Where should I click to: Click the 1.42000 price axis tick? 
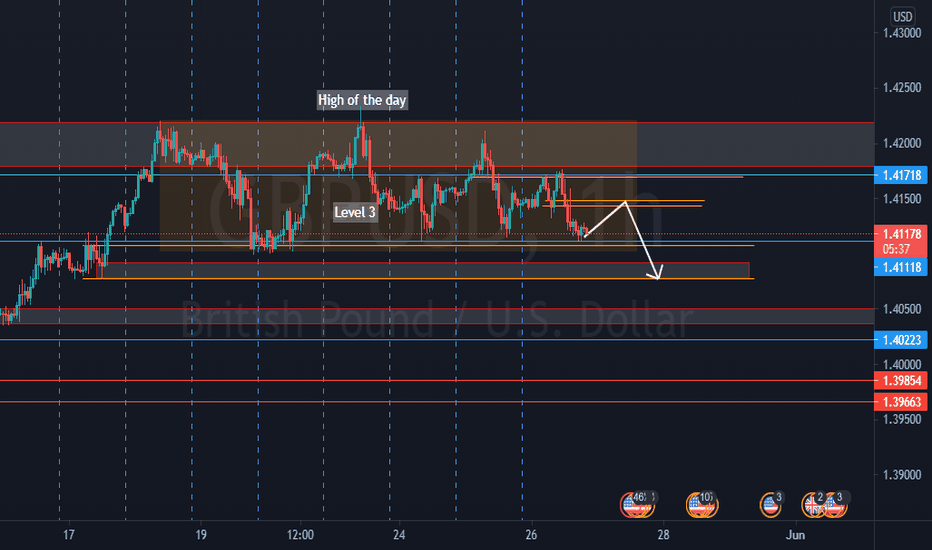coord(902,143)
